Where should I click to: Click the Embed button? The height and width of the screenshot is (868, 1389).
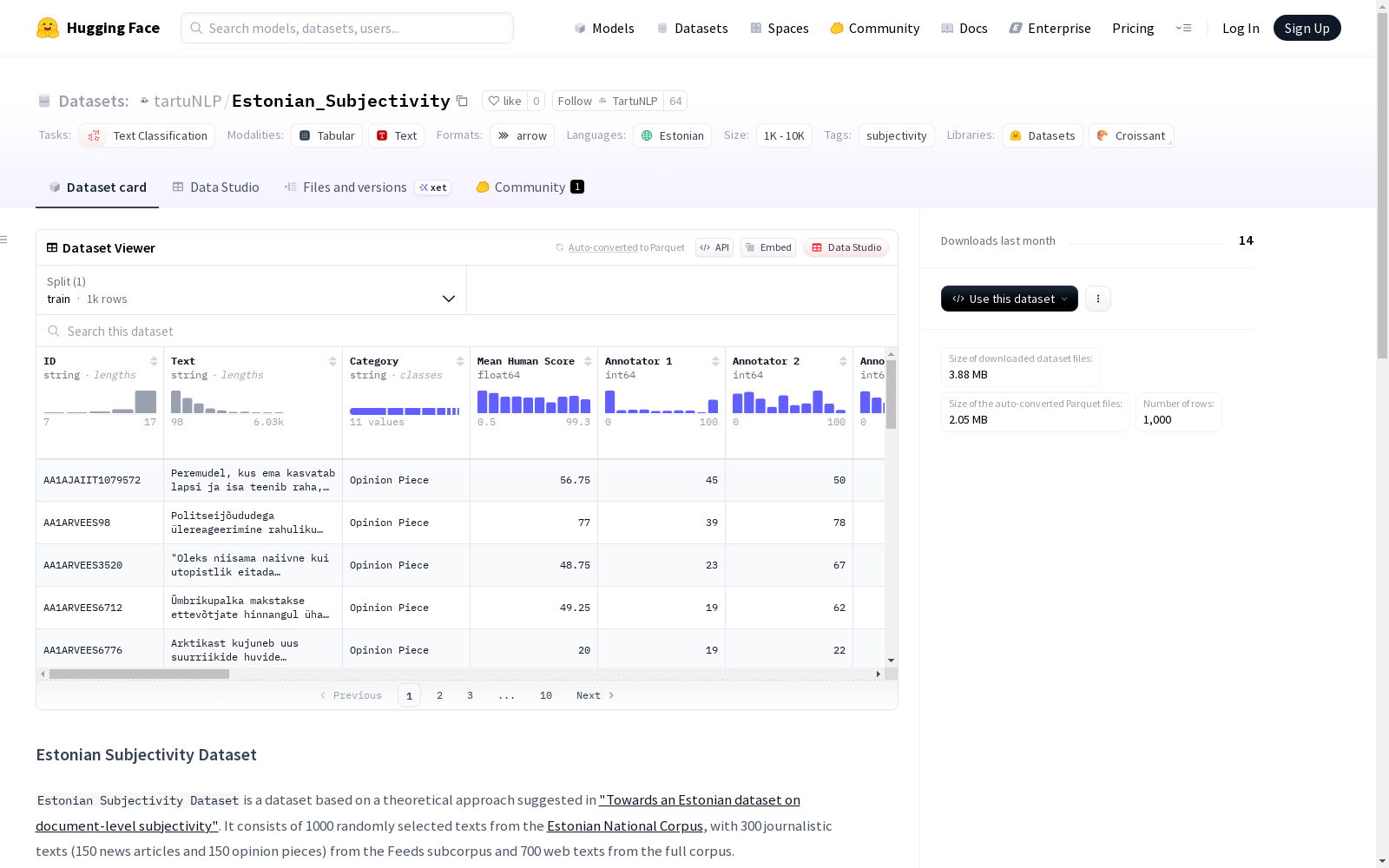point(768,247)
